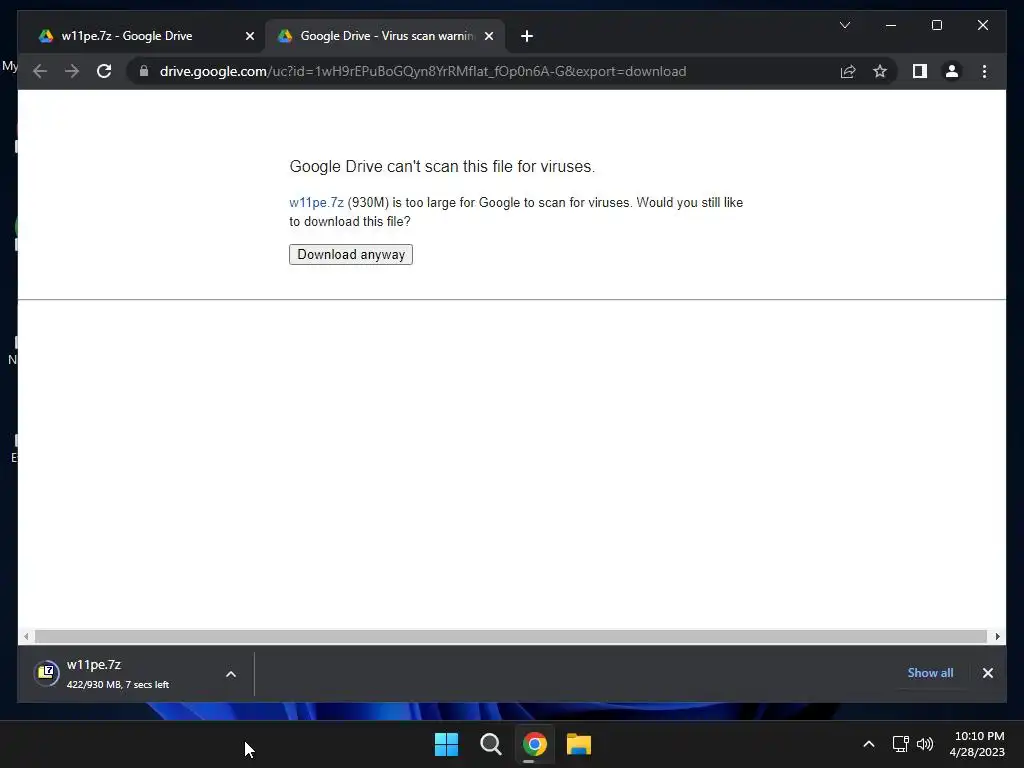Open Chrome side panel

point(920,71)
